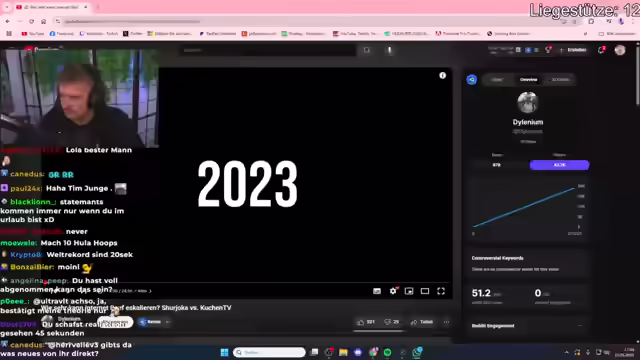The width and height of the screenshot is (640, 360).
Task: Expand the Reddit Engagement section
Action: click(580, 326)
